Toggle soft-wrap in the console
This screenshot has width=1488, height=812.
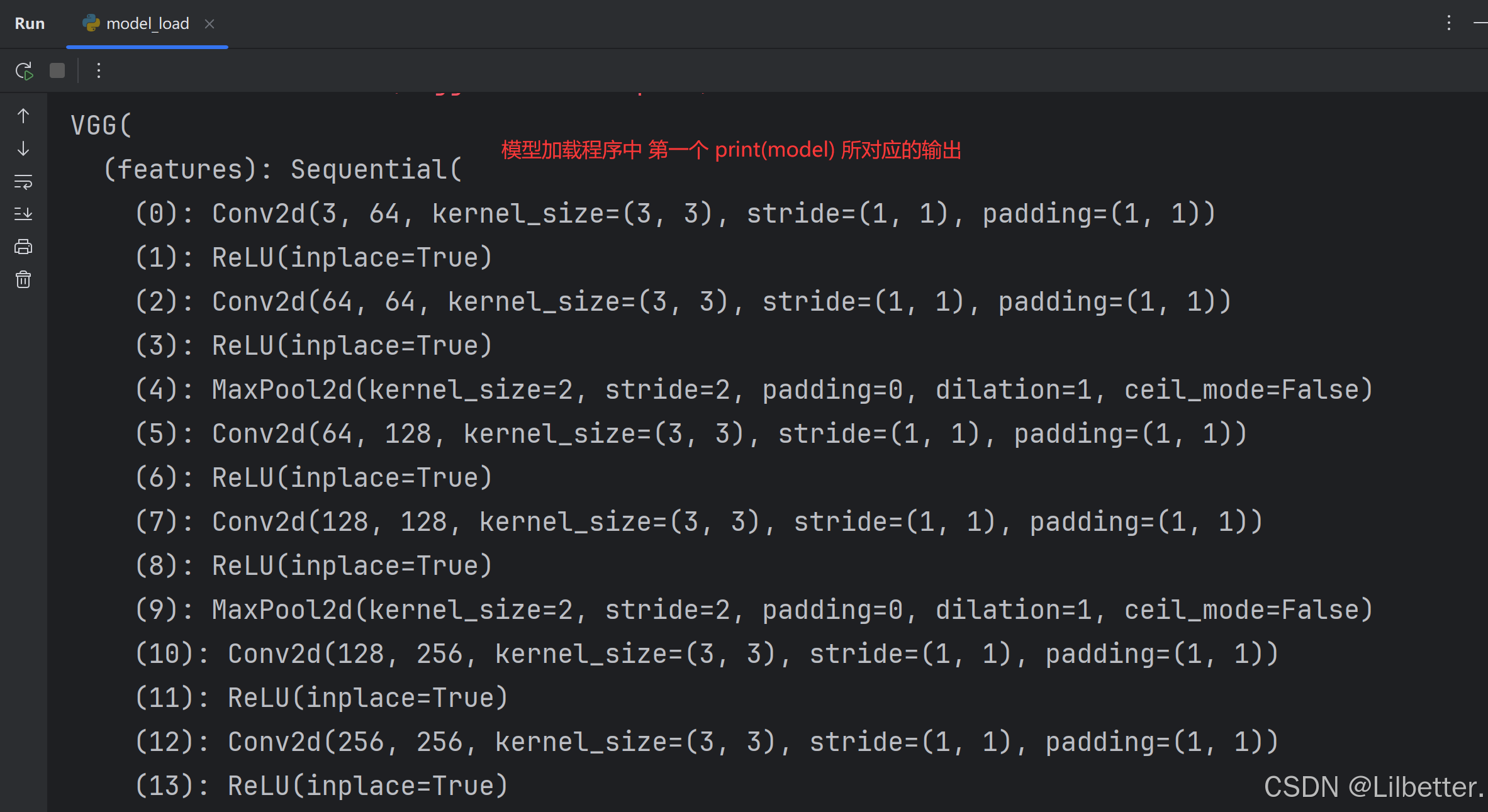(x=23, y=182)
